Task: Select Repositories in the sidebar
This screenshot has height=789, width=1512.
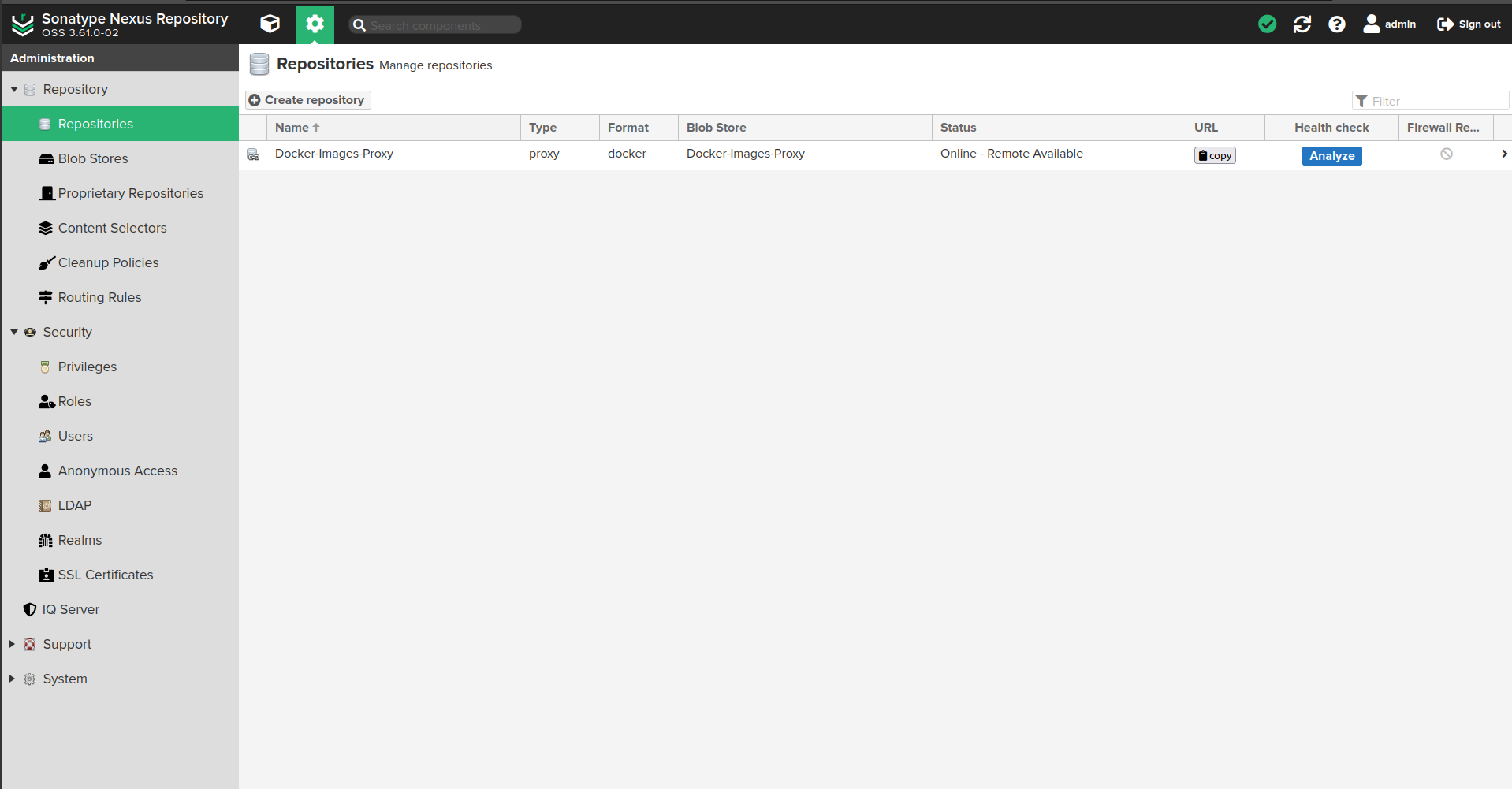Action: (x=121, y=124)
